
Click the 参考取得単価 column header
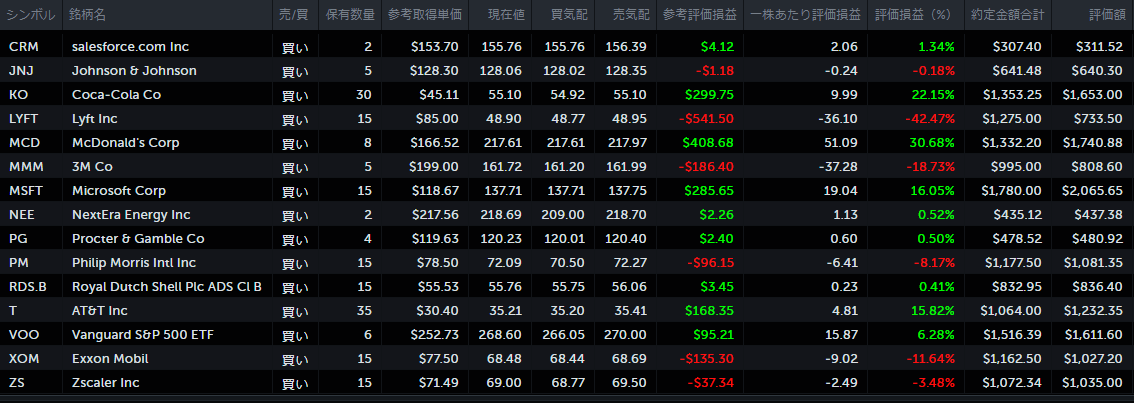425,14
